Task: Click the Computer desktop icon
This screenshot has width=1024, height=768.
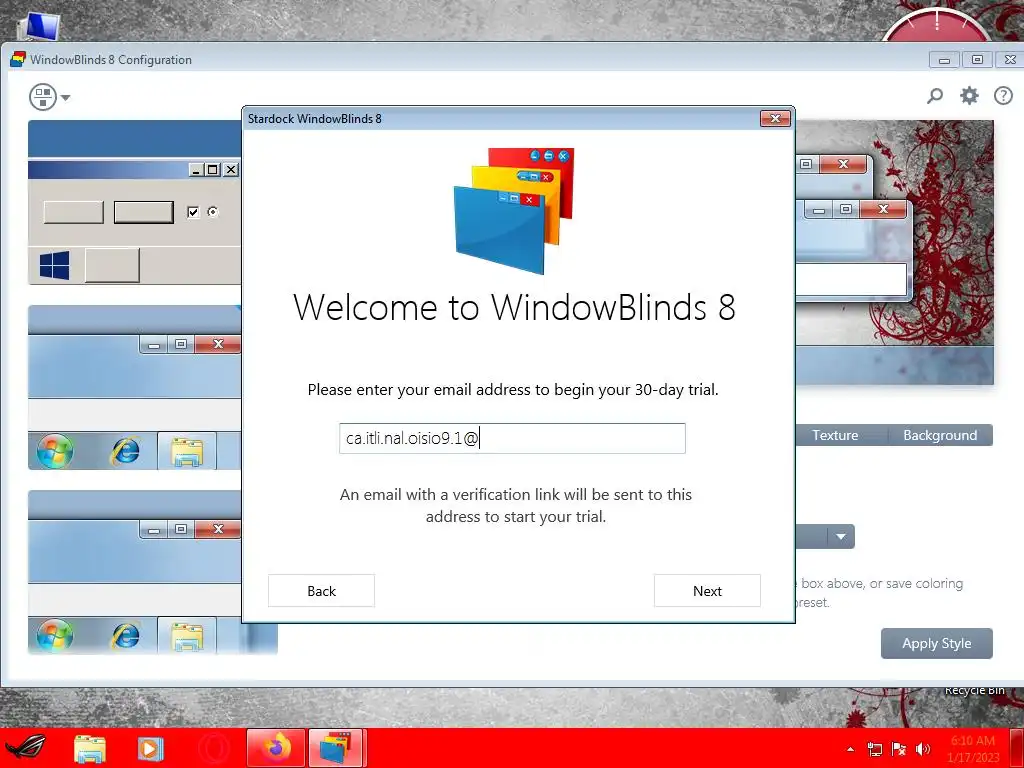Action: coord(38,26)
